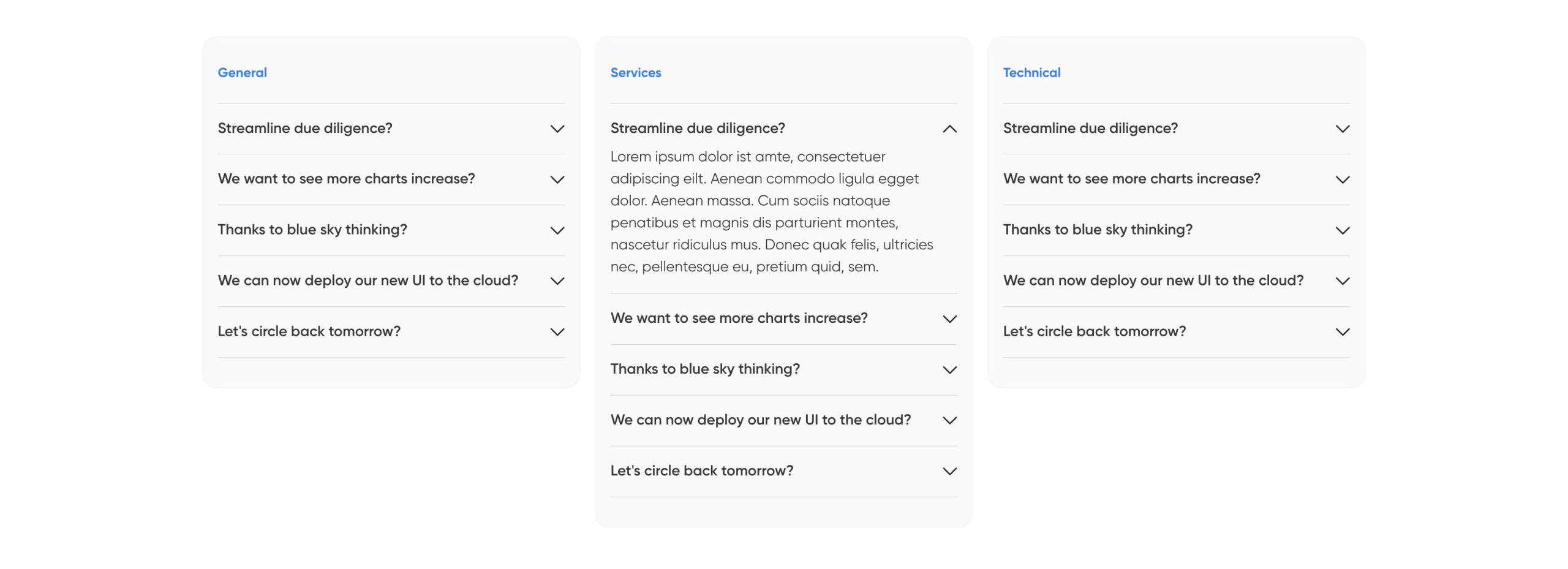Click the General category heading
Screen dimensions: 1568x569
tap(242, 73)
